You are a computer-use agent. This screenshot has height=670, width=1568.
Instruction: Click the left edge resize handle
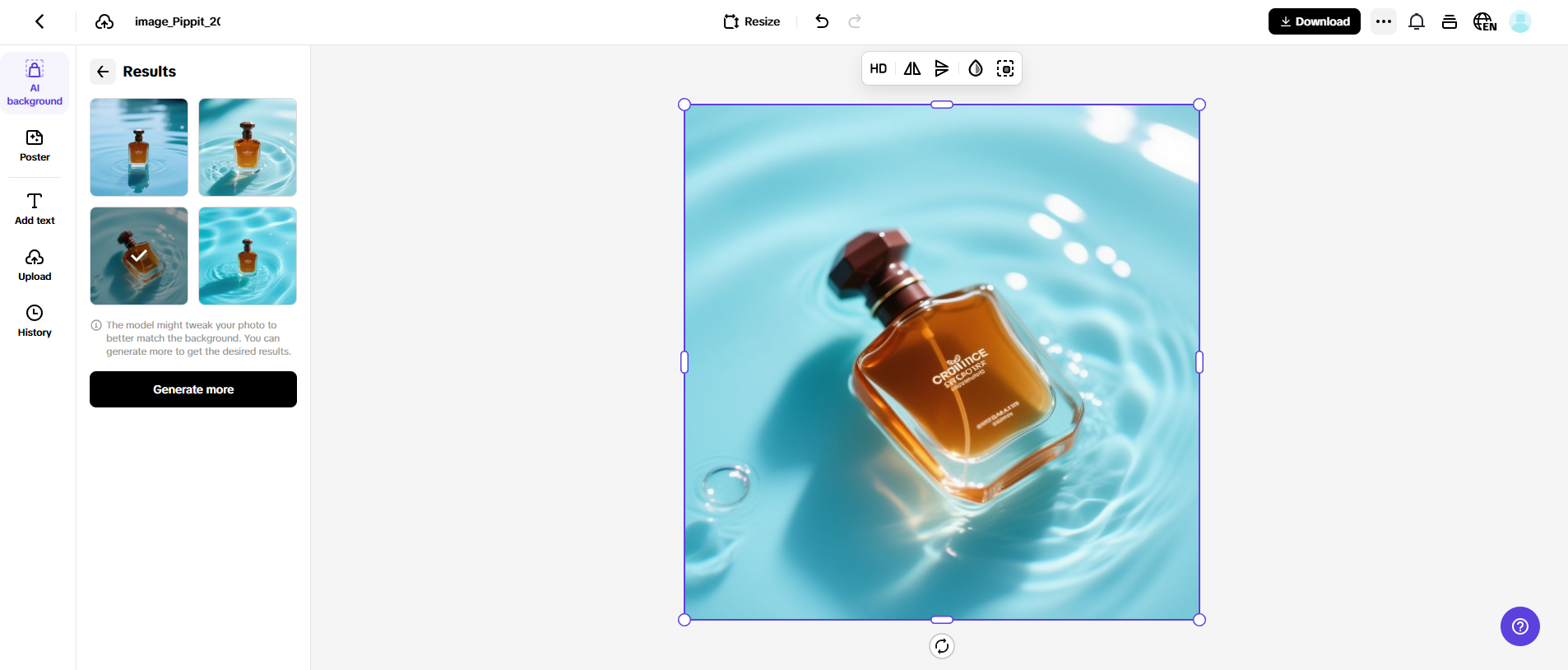tap(684, 362)
